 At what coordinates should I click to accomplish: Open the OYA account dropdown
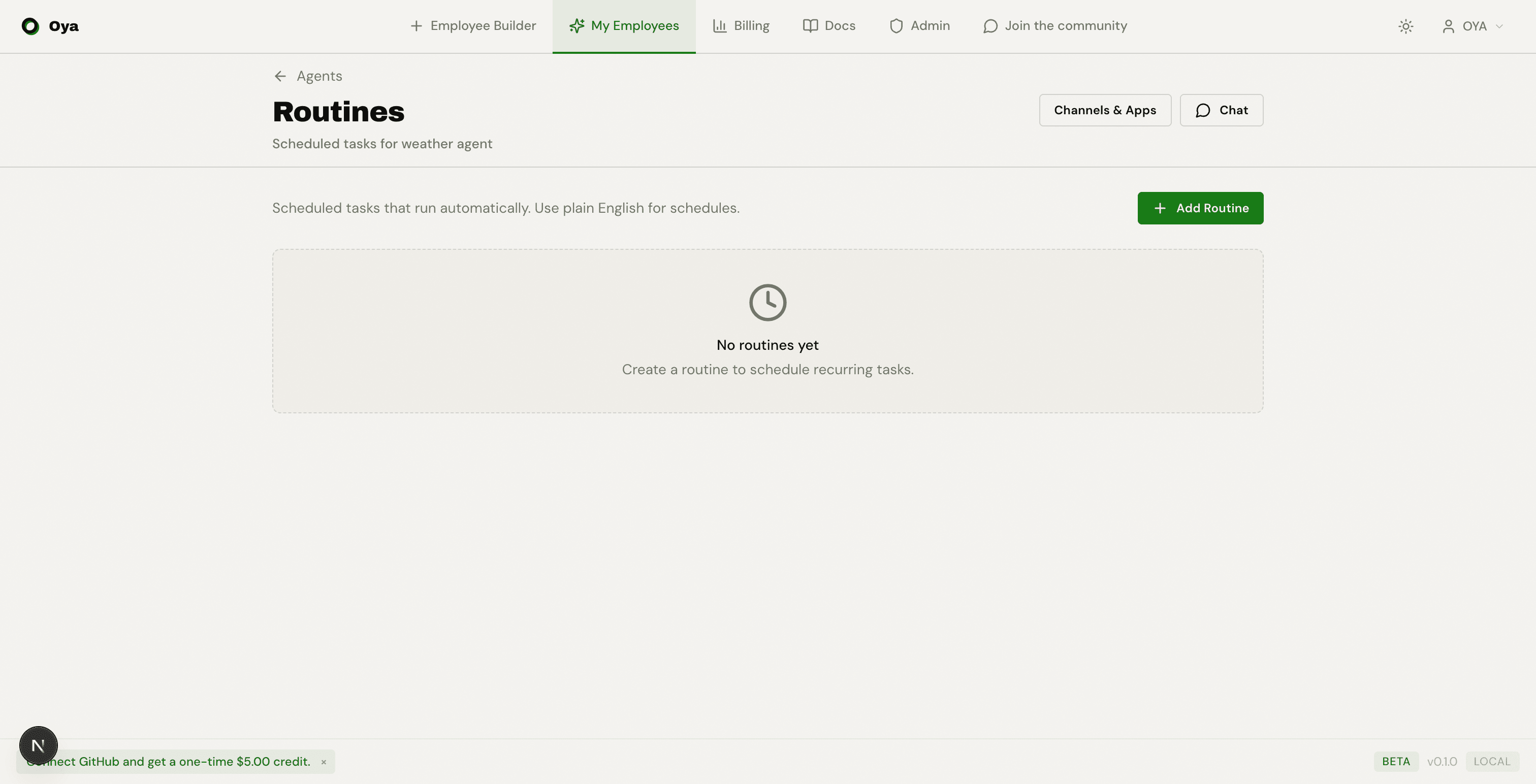(x=1473, y=26)
